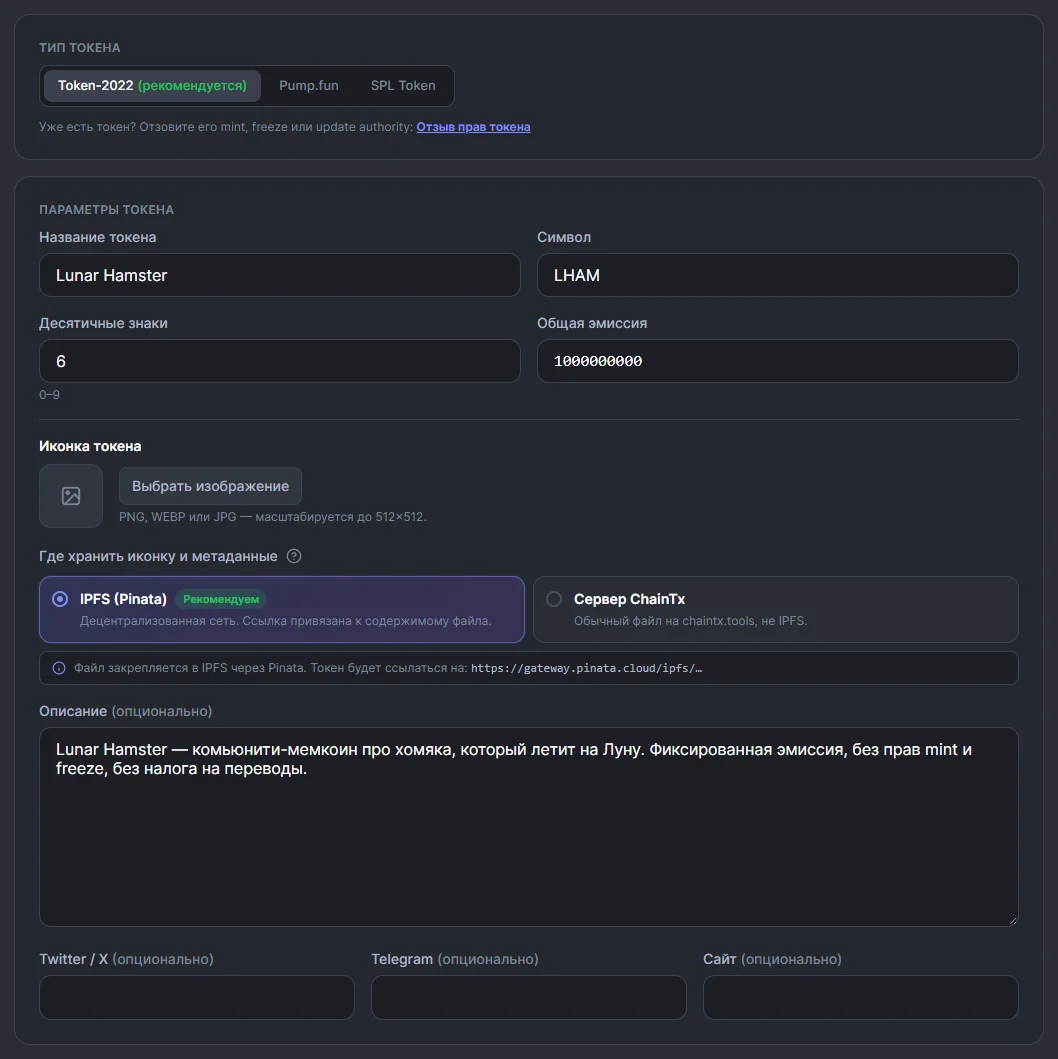Click the Рекомендуем badge on IPFS option
Screen dimensions: 1058x1059
point(221,599)
